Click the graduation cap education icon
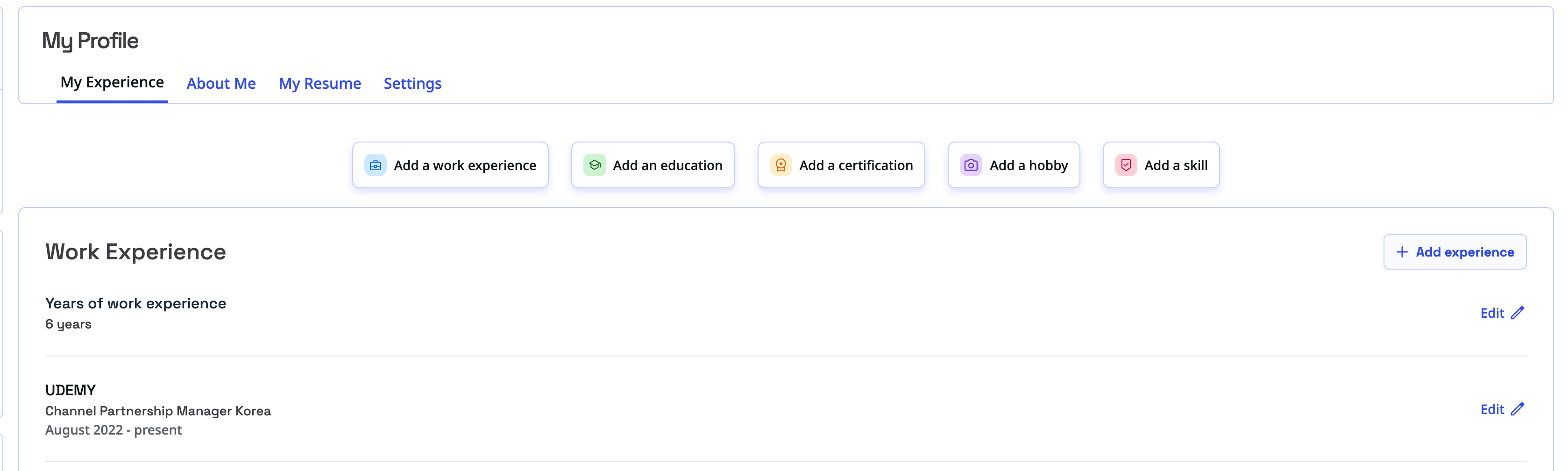Viewport: 1568px width, 471px height. pos(594,165)
